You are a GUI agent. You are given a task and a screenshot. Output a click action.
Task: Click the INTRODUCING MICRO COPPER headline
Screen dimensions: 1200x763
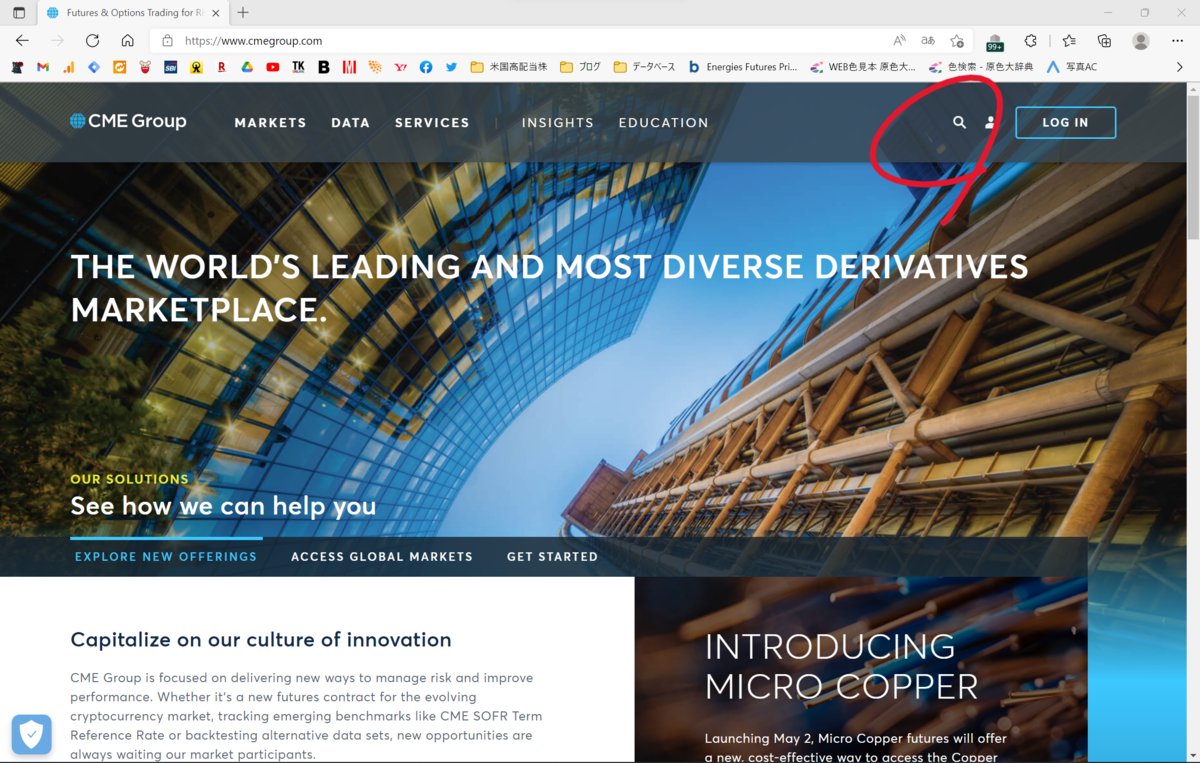[841, 666]
